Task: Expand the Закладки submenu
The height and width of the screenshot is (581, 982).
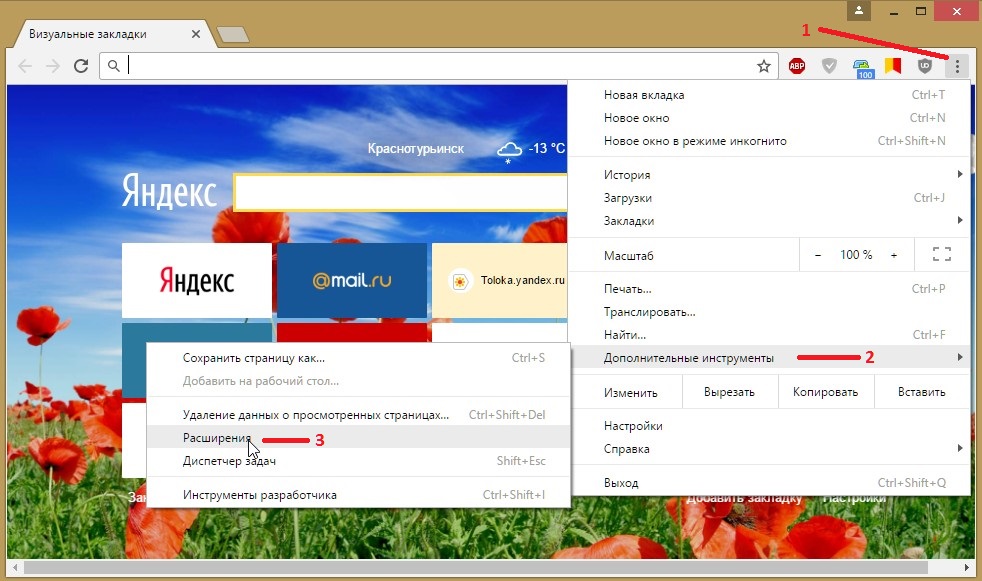Action: [x=769, y=220]
